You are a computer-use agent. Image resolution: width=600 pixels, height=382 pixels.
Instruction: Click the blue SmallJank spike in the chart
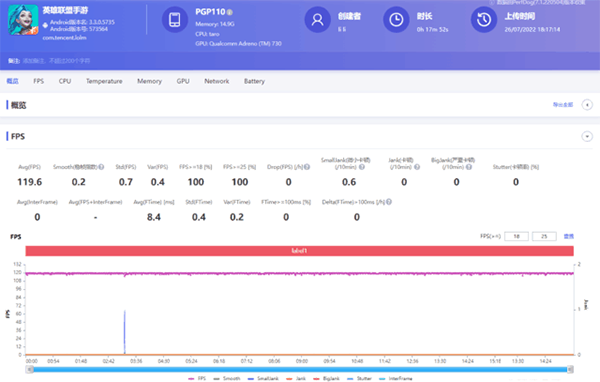[124, 332]
